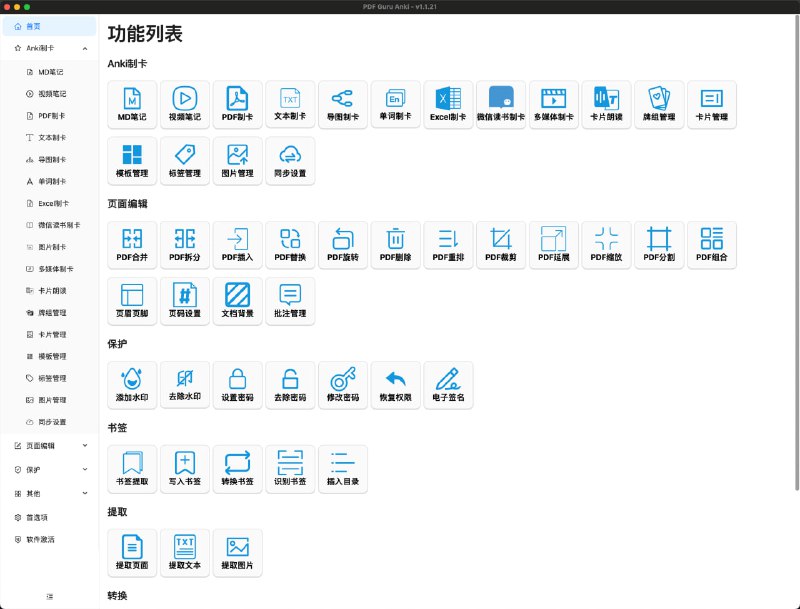Open the 设置密码 password tool

click(237, 384)
